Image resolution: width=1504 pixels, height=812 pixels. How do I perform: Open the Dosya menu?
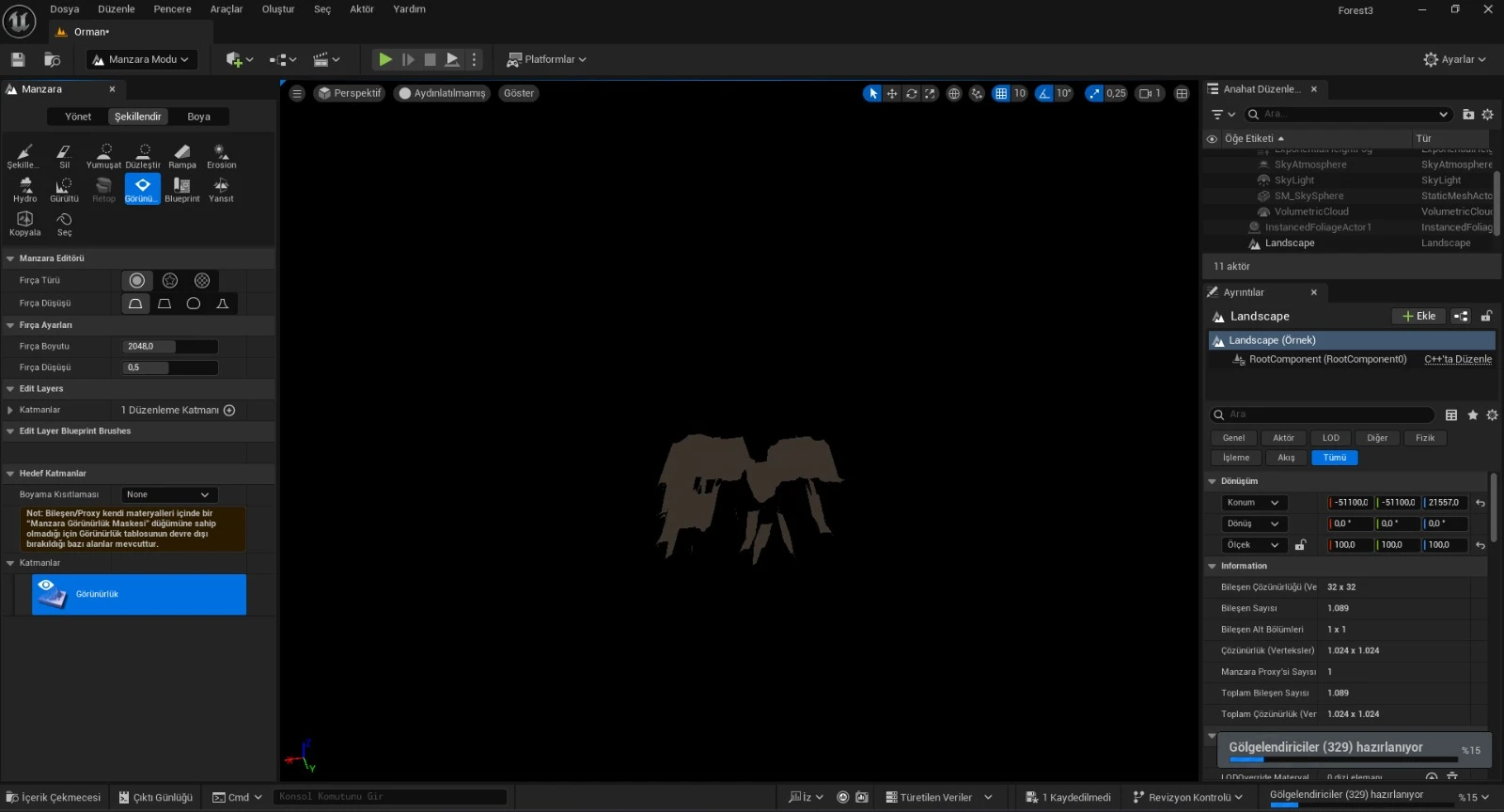pos(65,9)
